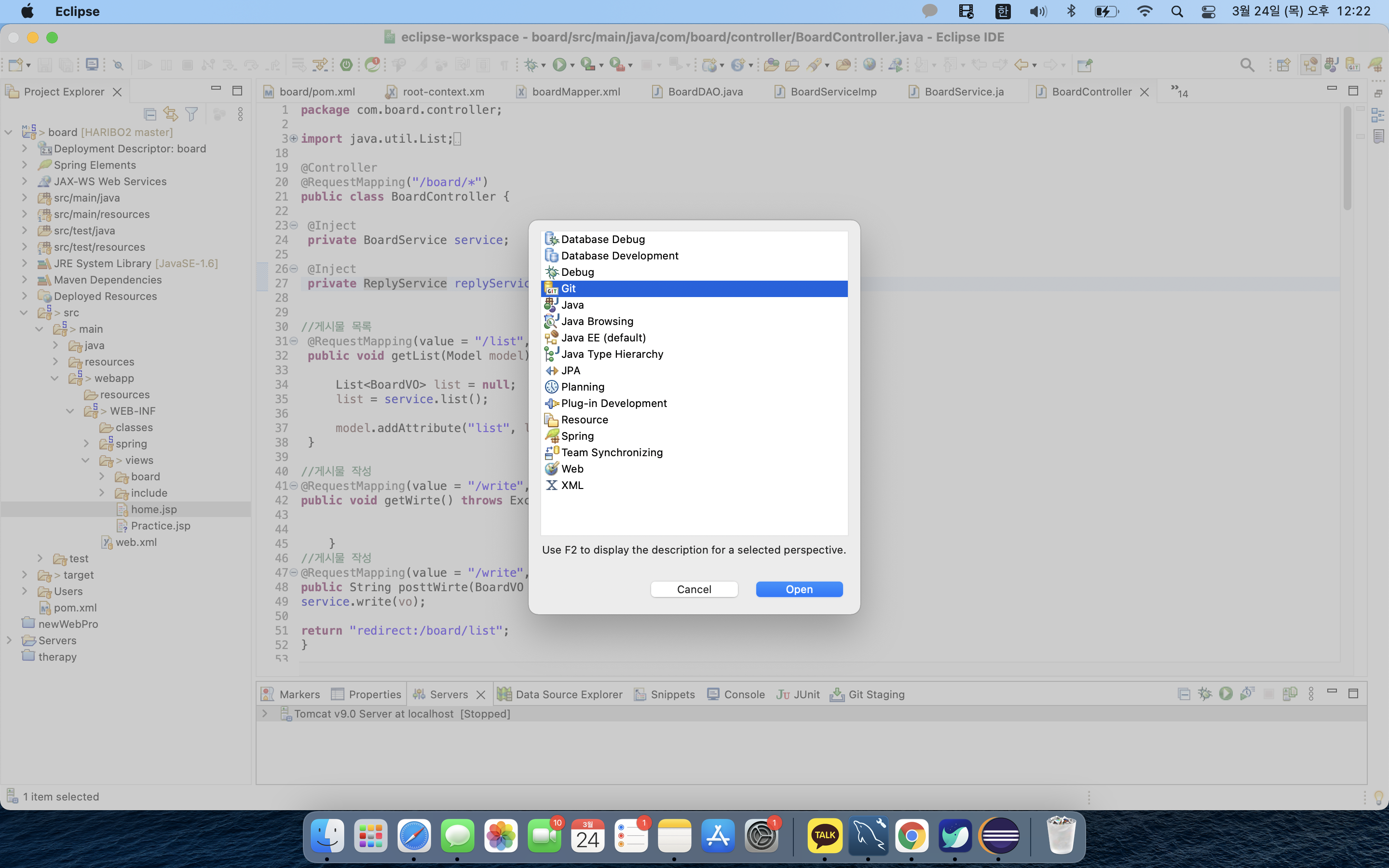Toggle Link with Editor in Project Explorer

pyautogui.click(x=170, y=114)
